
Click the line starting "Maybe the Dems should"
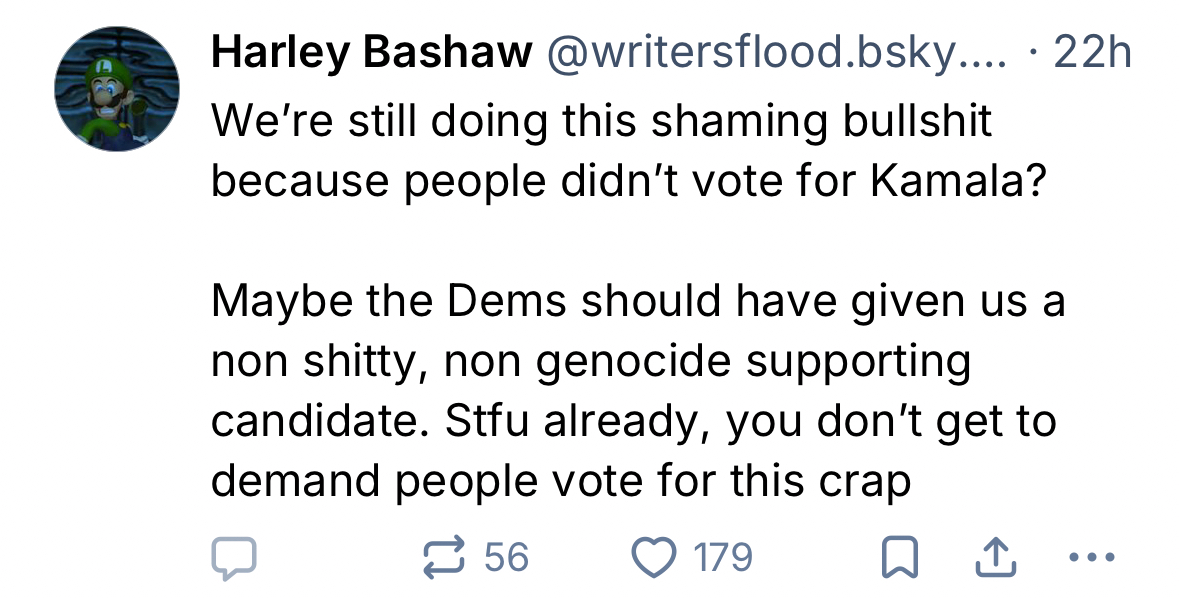637,302
